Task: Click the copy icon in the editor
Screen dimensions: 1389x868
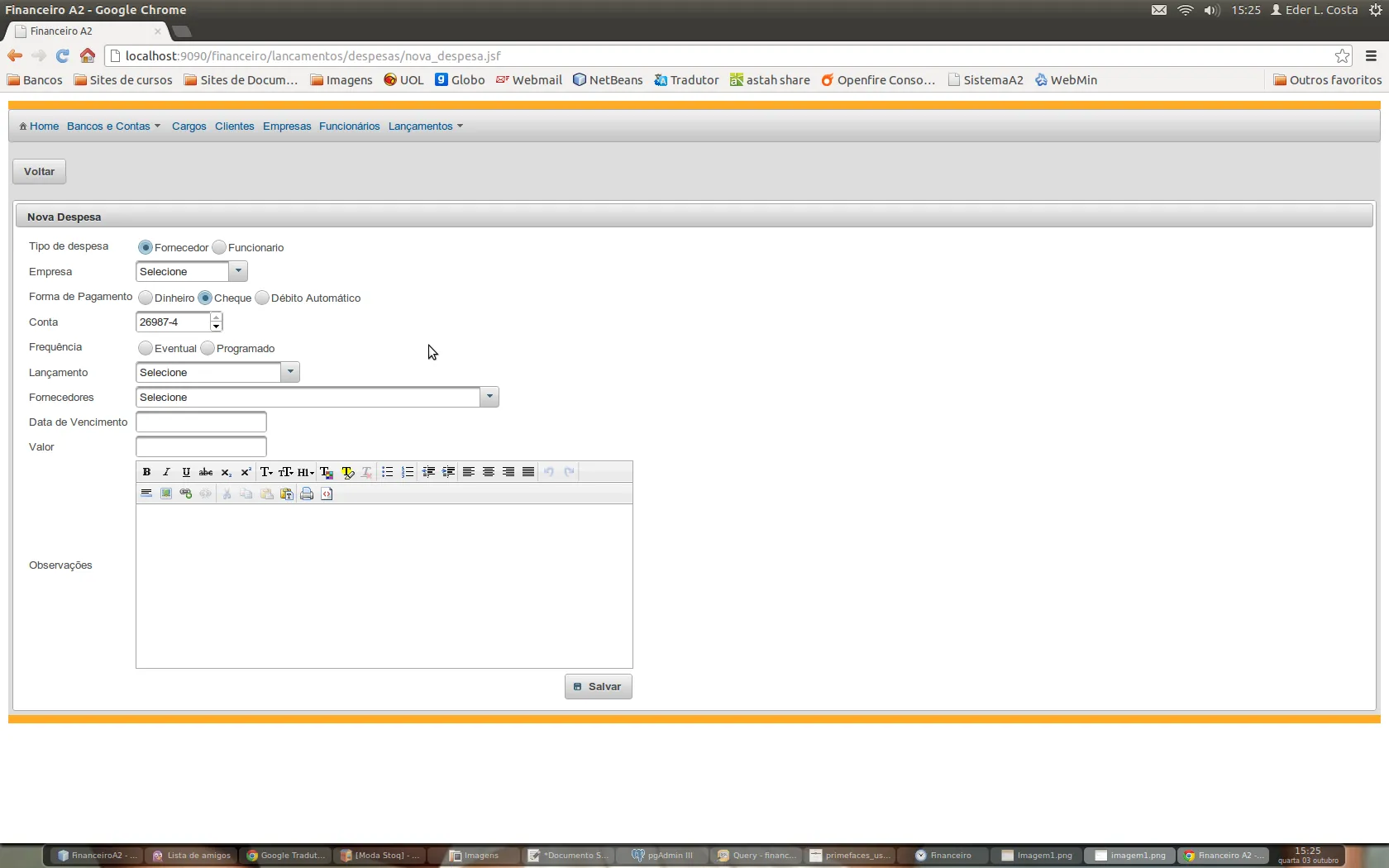Action: coord(246,494)
